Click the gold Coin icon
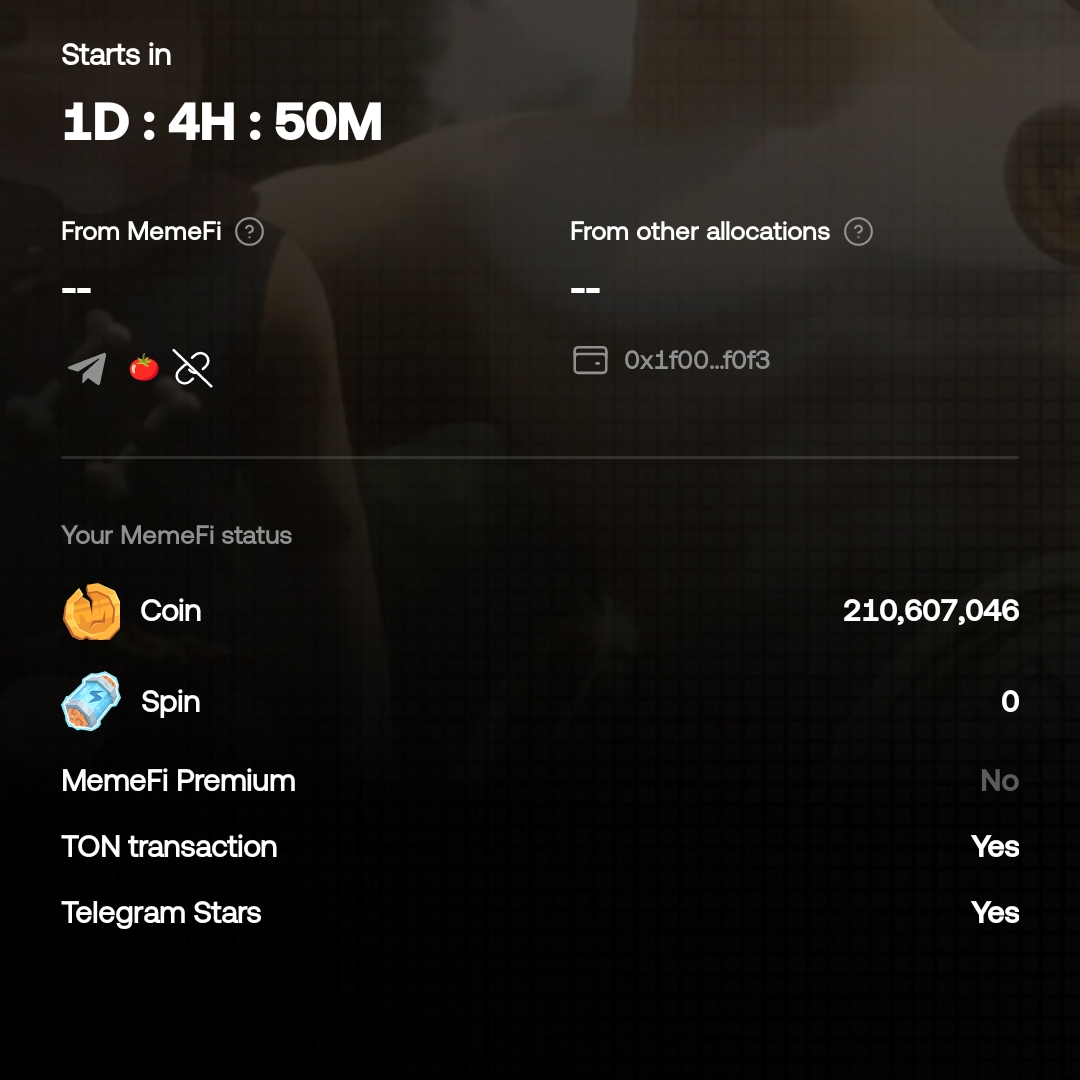The width and height of the screenshot is (1080, 1080). click(92, 611)
